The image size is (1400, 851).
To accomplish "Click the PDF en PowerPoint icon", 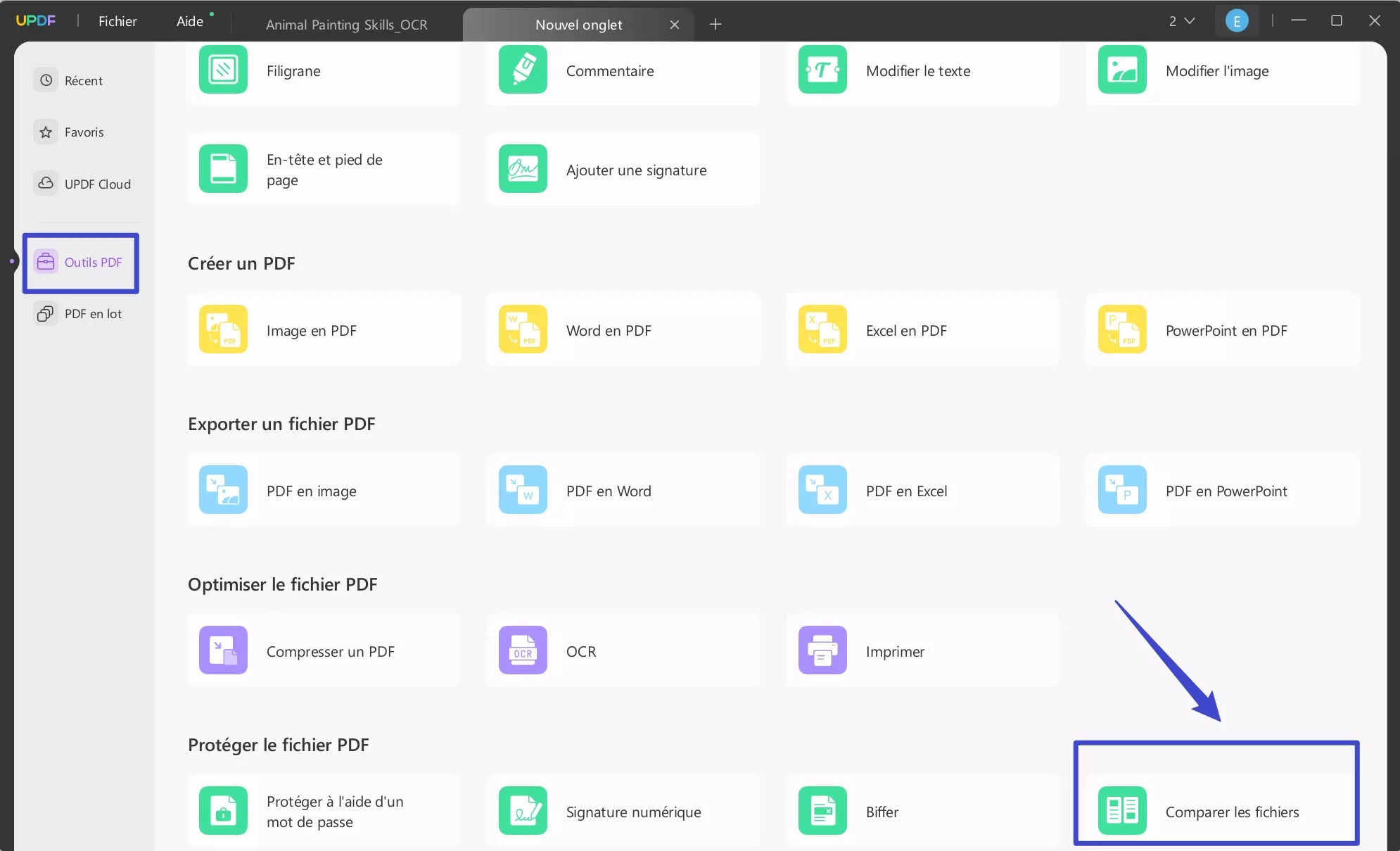I will [1122, 489].
